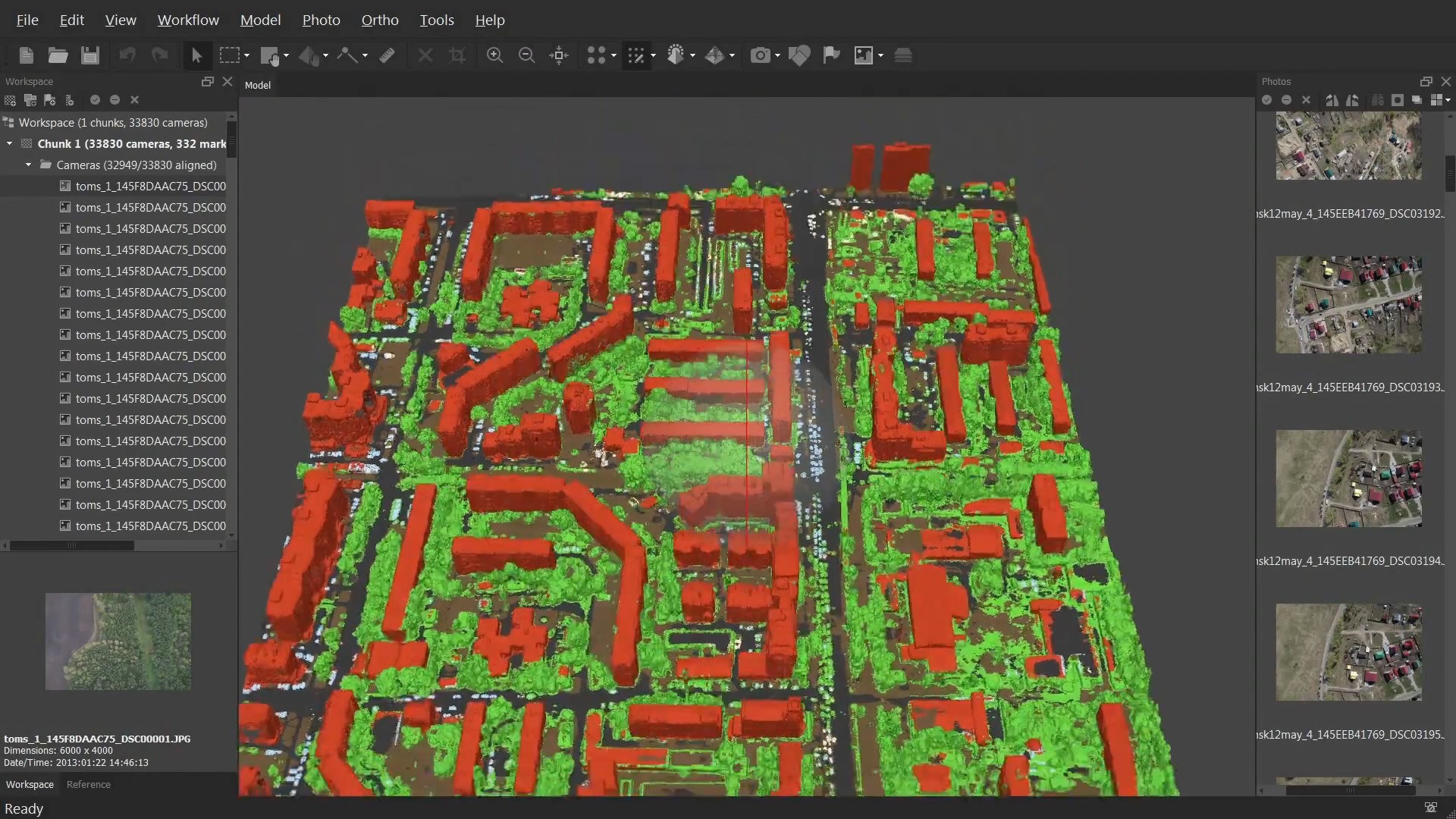Switch to the Reference tab
This screenshot has width=1456, height=819.
pyautogui.click(x=89, y=784)
